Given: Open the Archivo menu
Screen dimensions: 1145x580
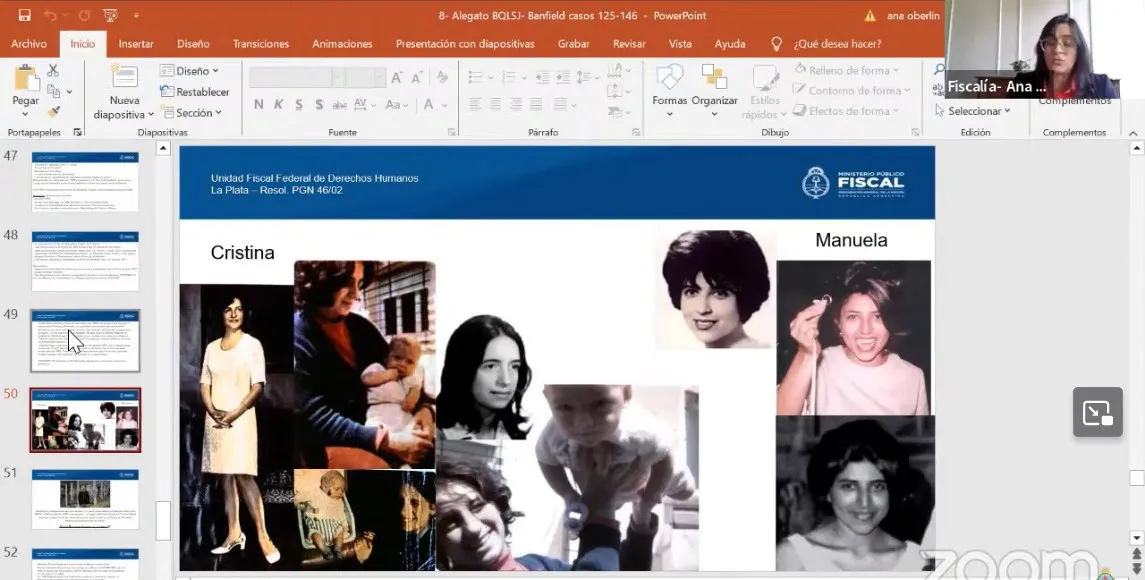Looking at the screenshot, I should click(29, 44).
